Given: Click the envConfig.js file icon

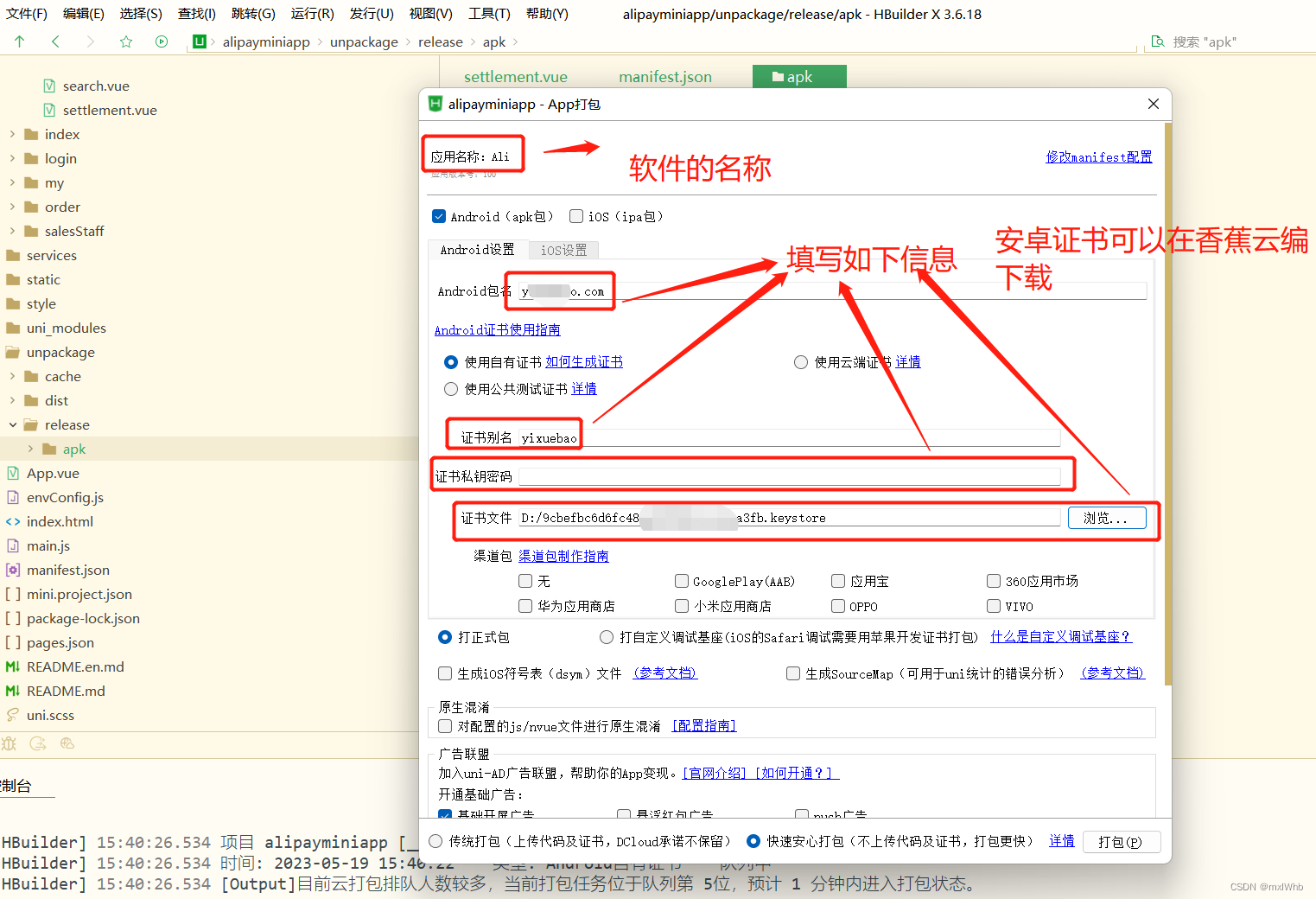Looking at the screenshot, I should click(x=13, y=497).
